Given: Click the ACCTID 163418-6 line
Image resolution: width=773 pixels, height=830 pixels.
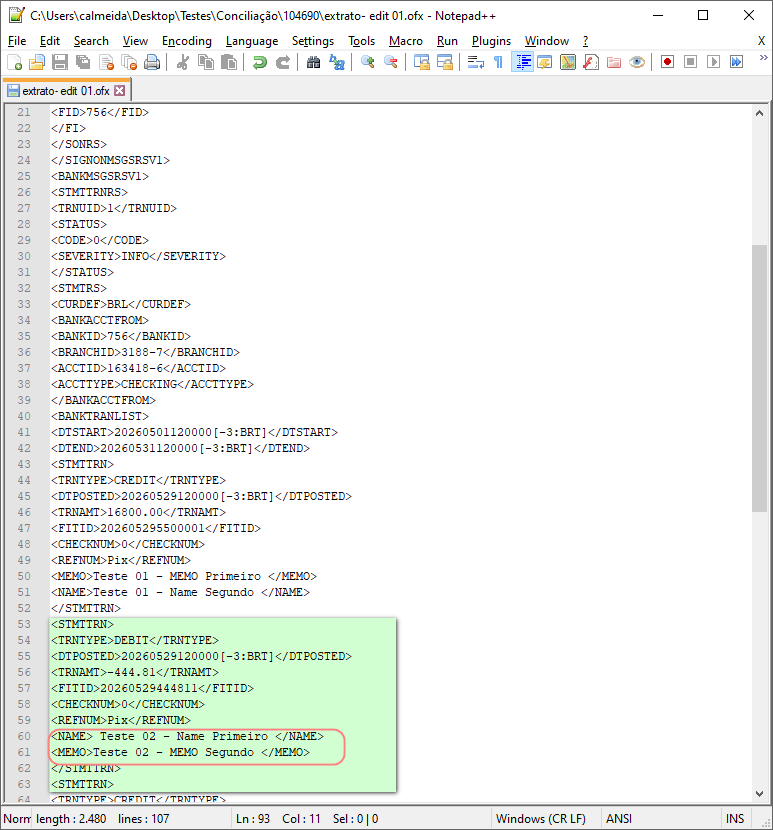Looking at the screenshot, I should pos(138,368).
